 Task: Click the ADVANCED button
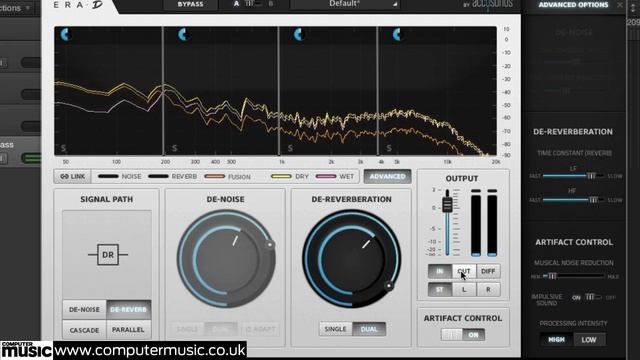click(387, 176)
